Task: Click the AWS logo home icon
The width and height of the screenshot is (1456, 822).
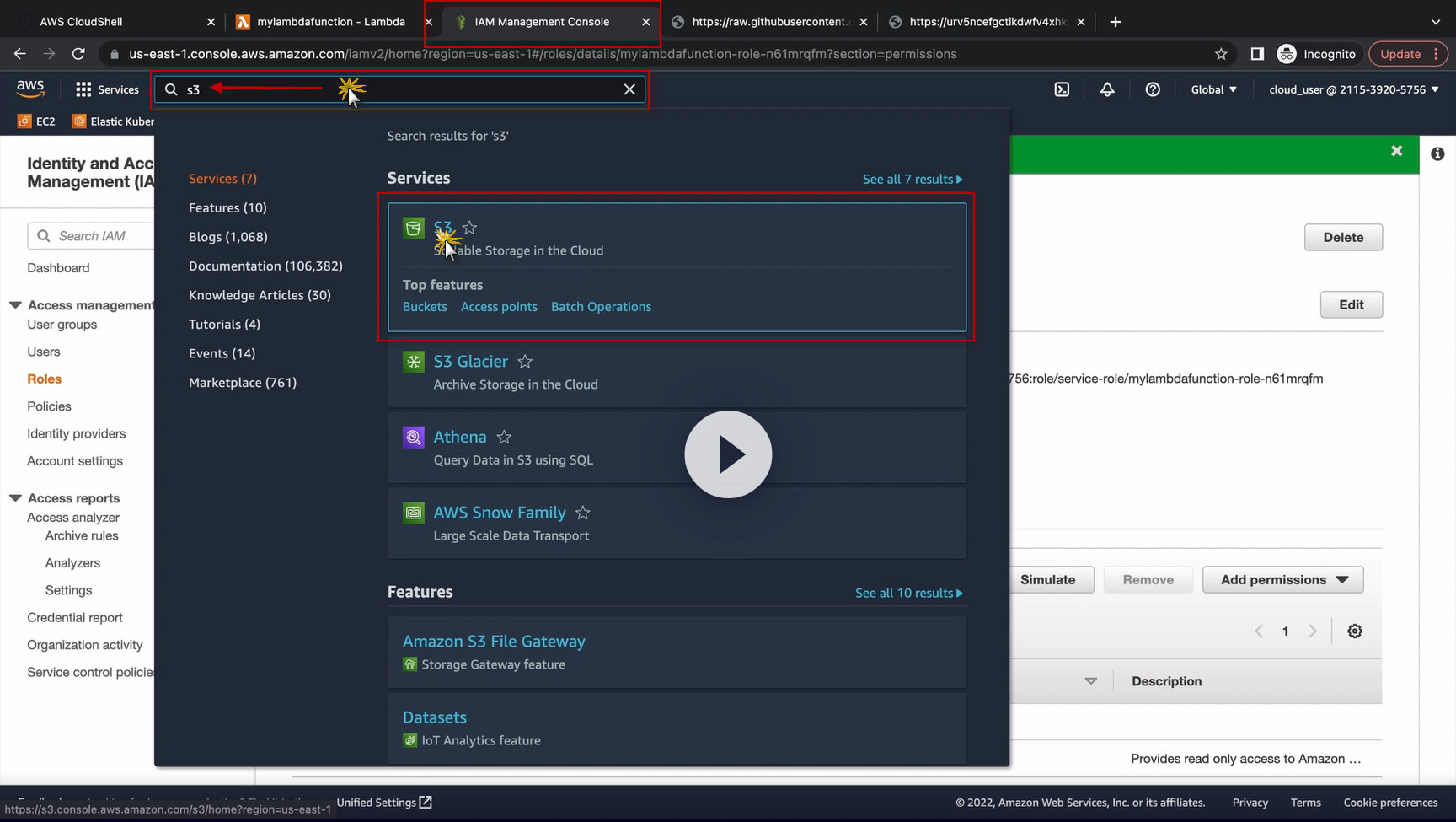Action: pos(30,89)
